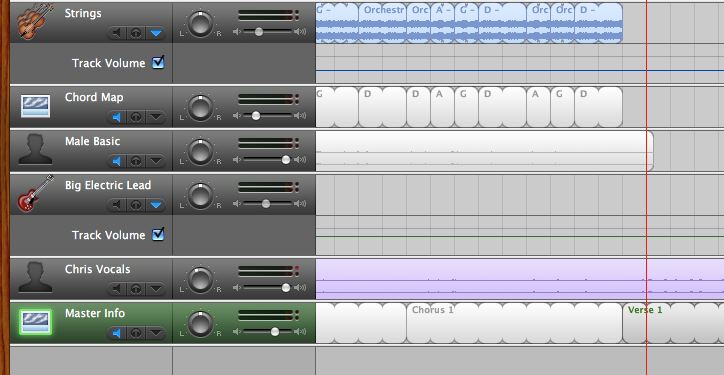Solo the Chris Vocals track

click(x=136, y=289)
